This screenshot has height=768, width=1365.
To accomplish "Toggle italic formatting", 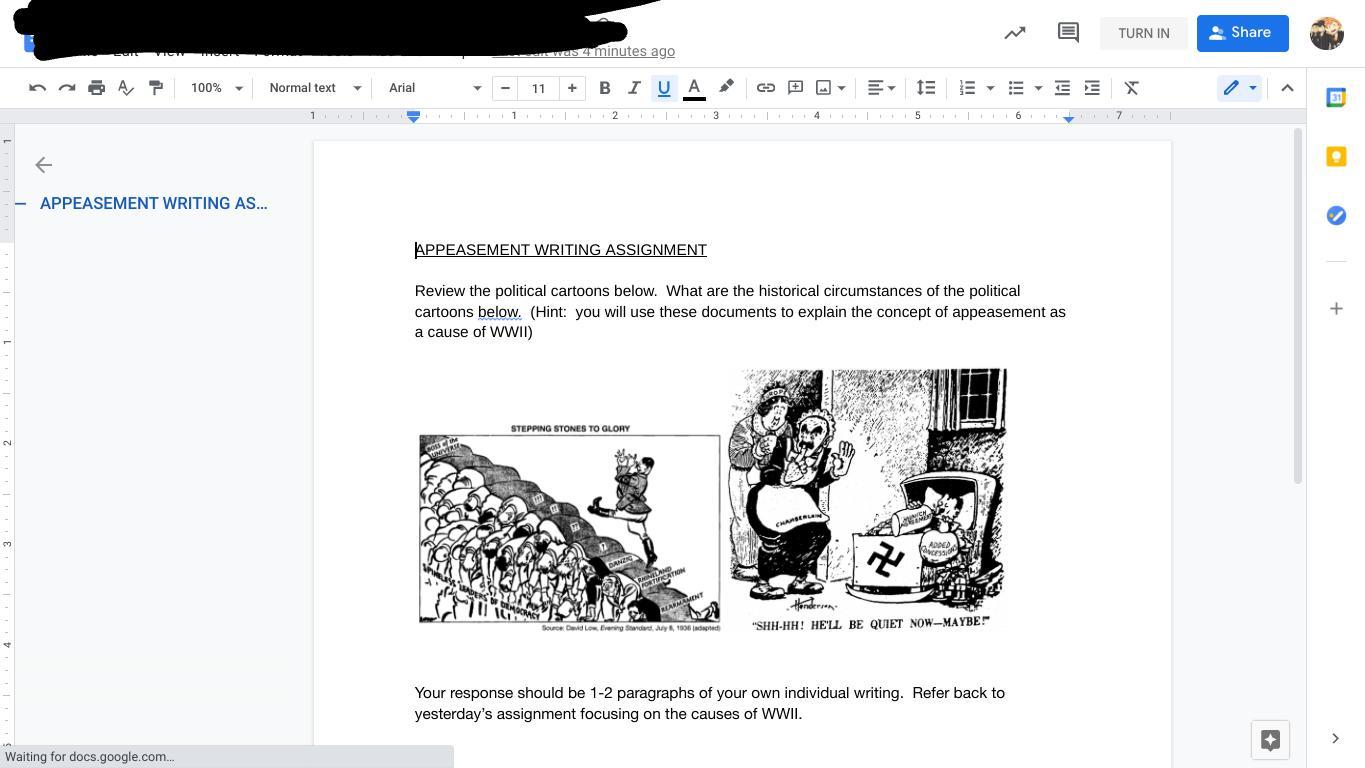I will 633,88.
